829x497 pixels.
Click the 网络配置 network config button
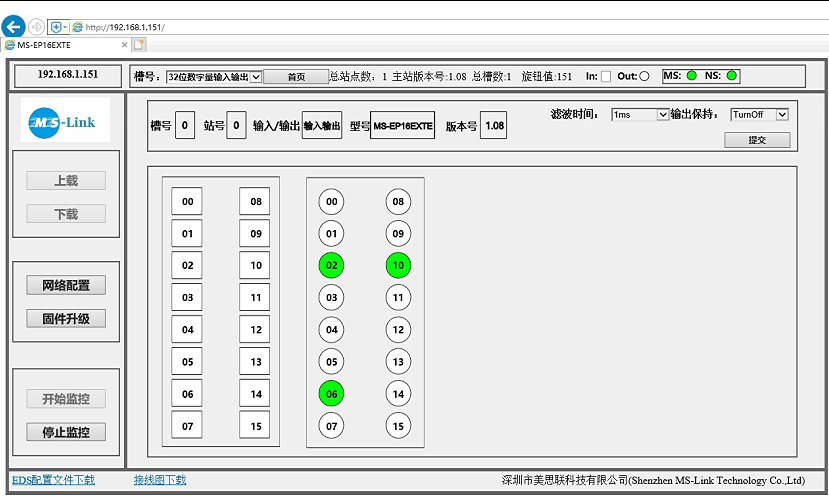[x=66, y=285]
